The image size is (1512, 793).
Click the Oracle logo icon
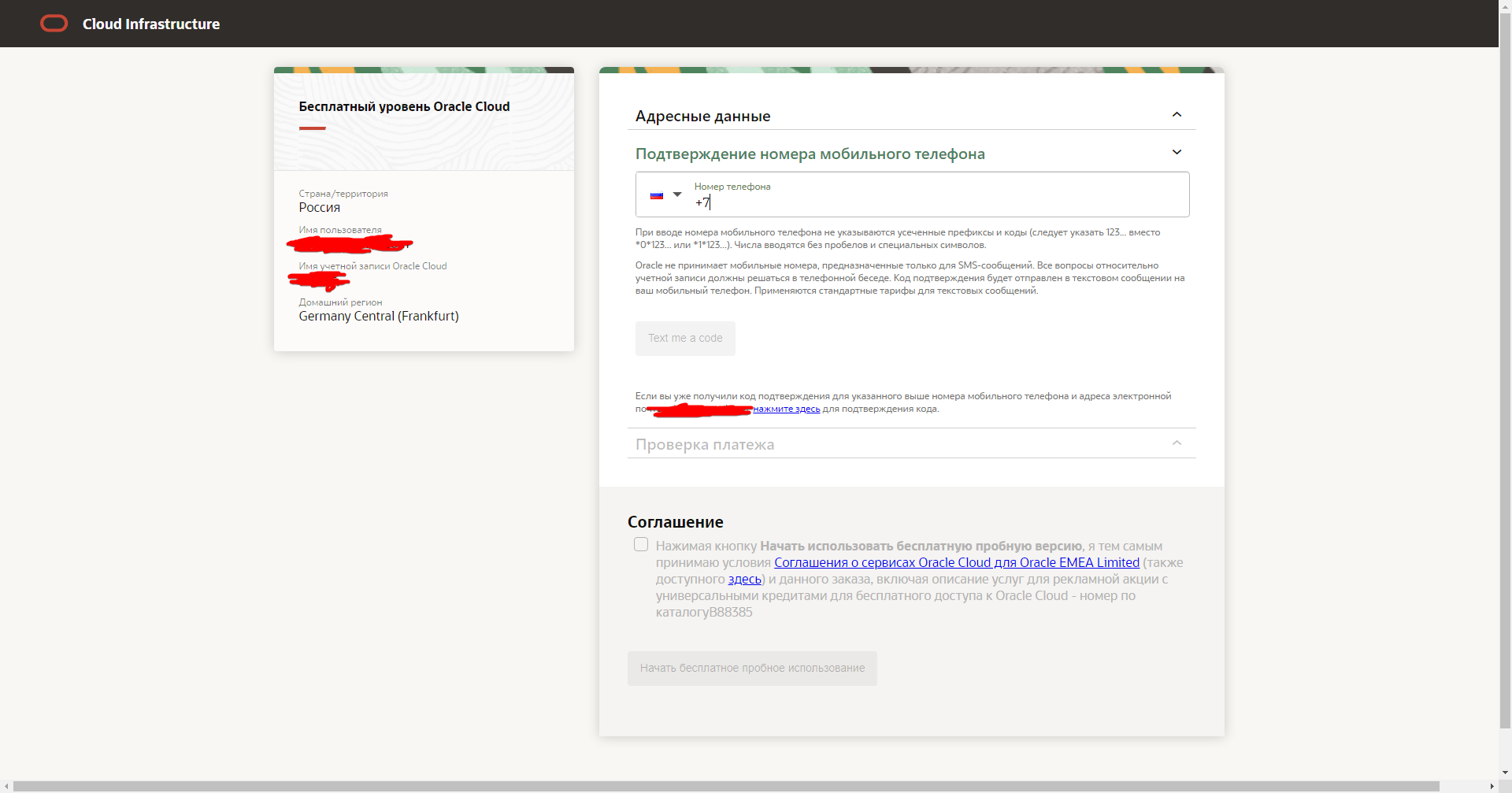tap(54, 24)
